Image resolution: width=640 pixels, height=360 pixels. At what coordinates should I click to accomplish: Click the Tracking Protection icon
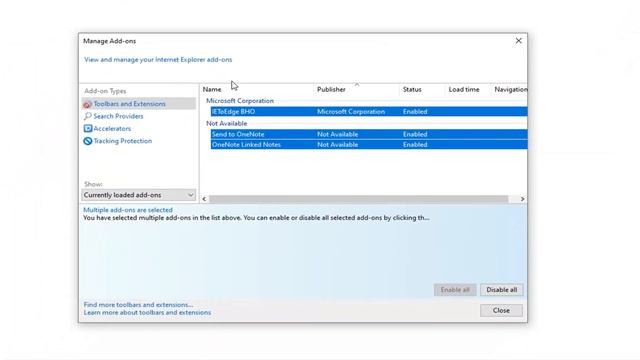tap(87, 141)
